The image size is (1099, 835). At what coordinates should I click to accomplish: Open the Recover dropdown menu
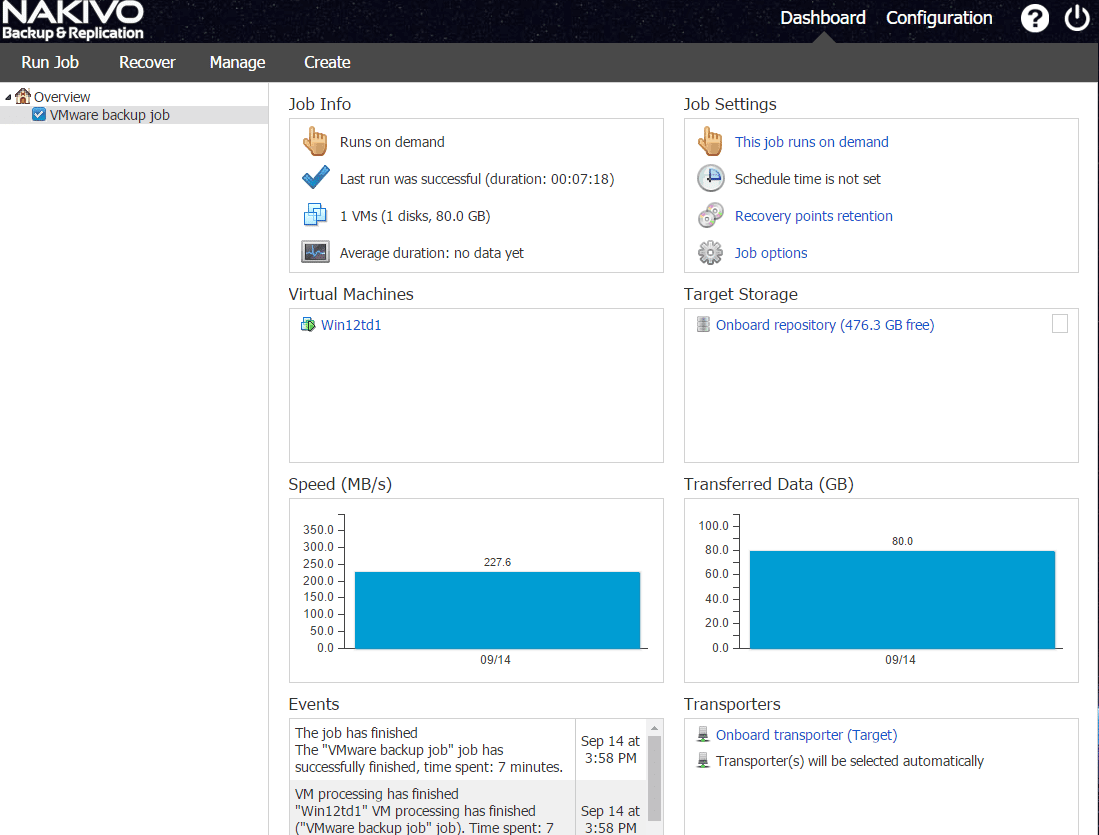147,62
